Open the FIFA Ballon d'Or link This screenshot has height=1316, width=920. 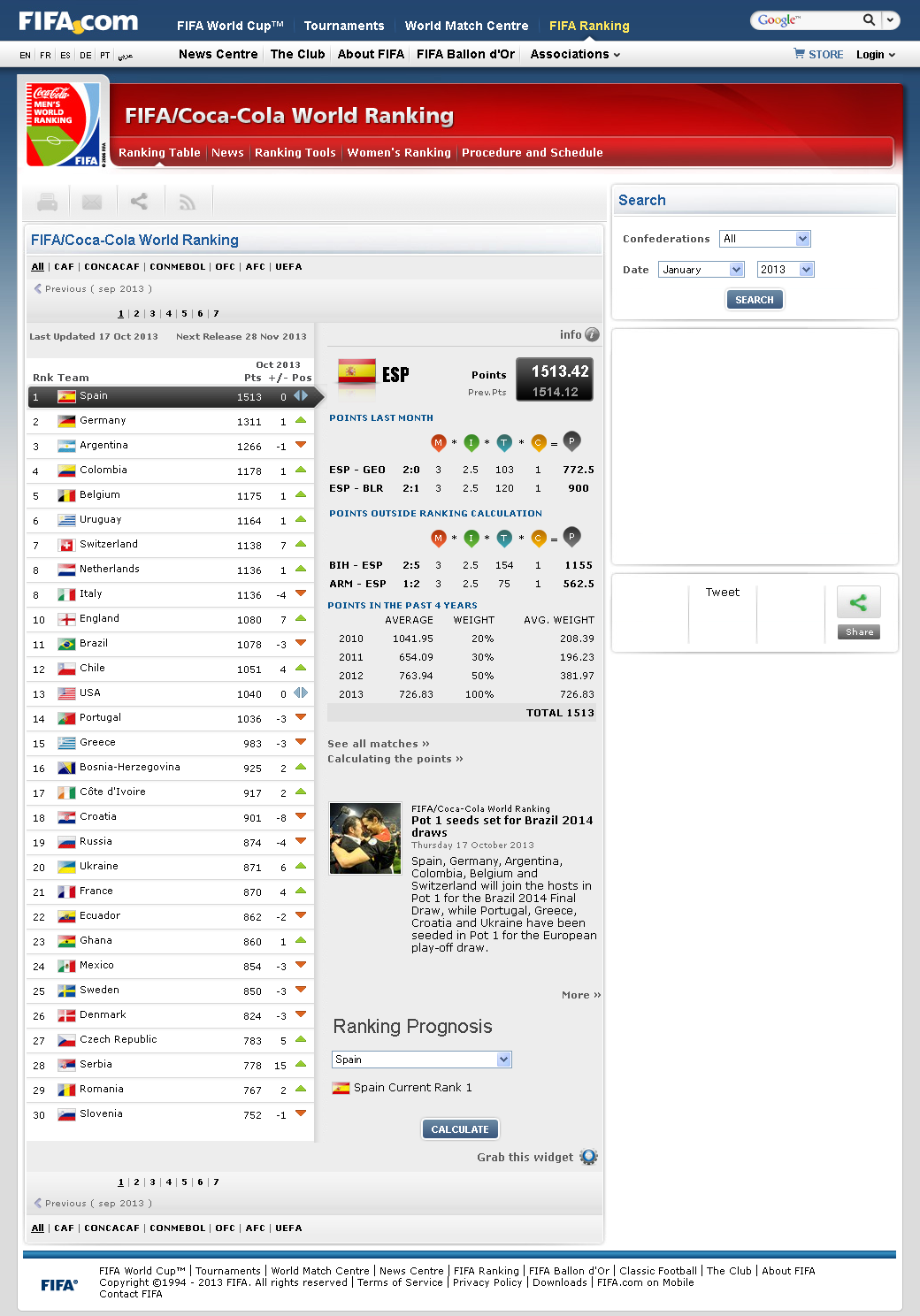[465, 54]
